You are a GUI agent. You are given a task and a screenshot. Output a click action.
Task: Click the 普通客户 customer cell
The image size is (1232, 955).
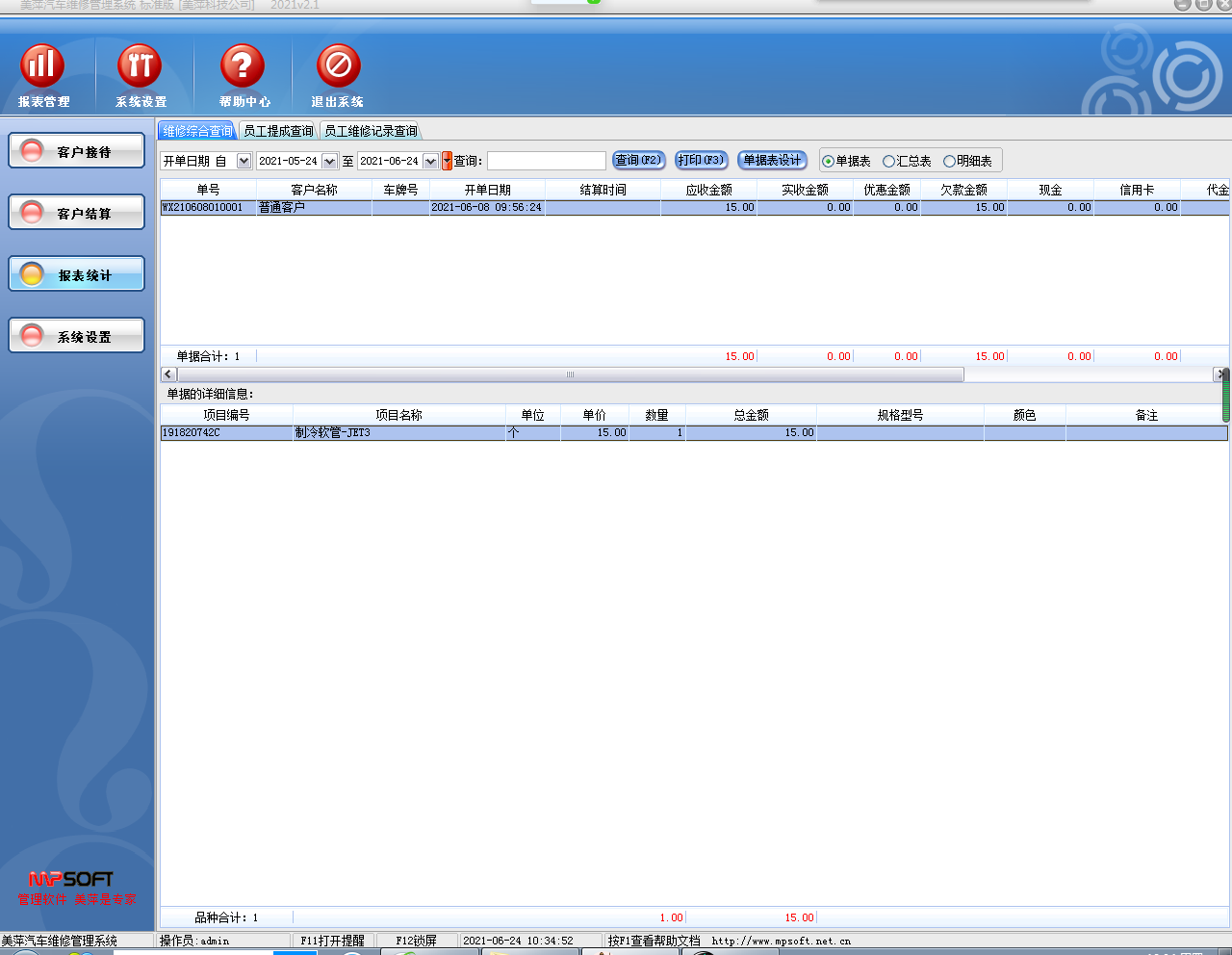314,207
